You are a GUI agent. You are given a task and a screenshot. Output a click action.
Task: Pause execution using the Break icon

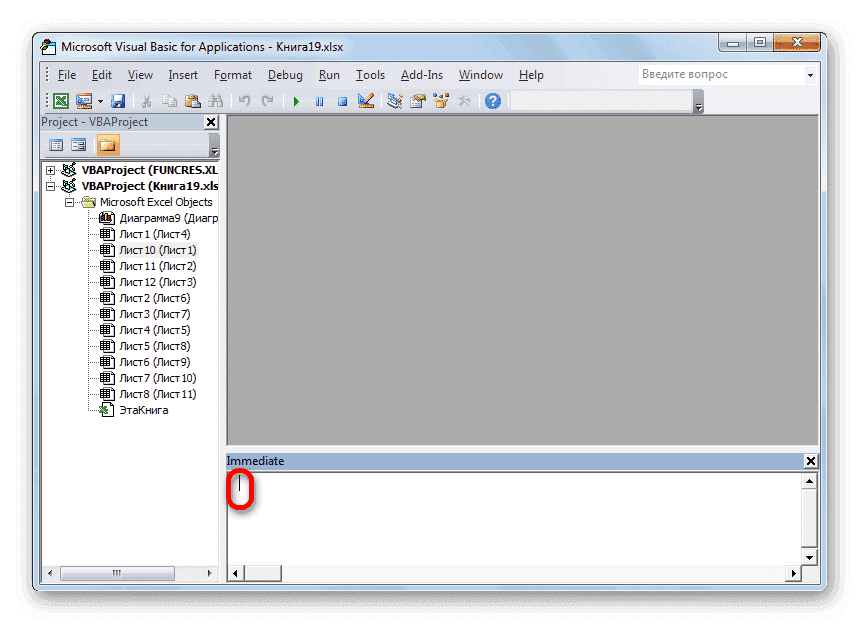tap(319, 100)
